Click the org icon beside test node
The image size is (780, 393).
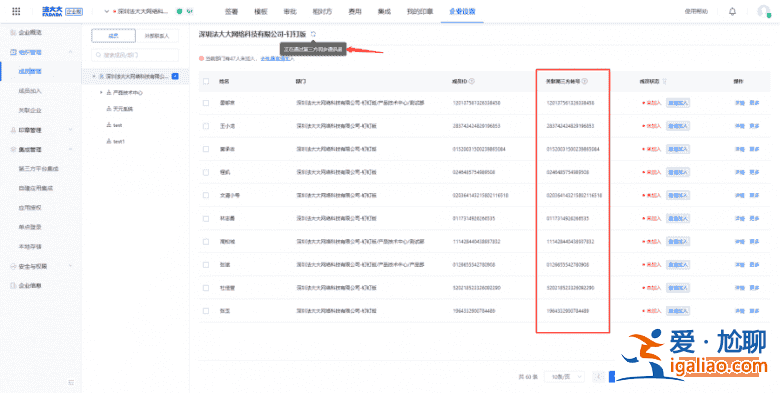[x=109, y=125]
